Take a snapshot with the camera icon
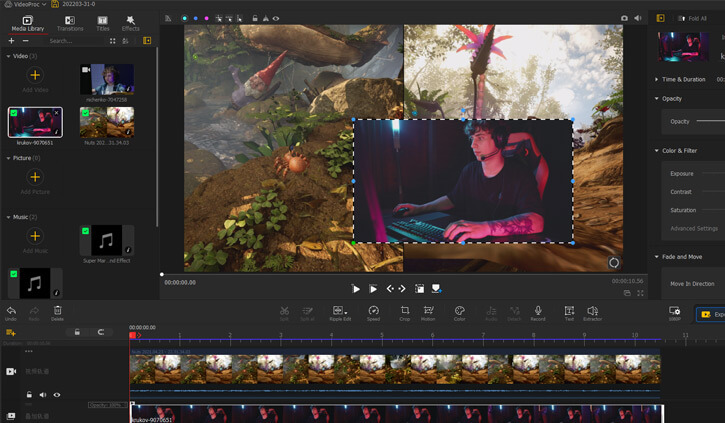The height and width of the screenshot is (423, 725). (x=625, y=18)
